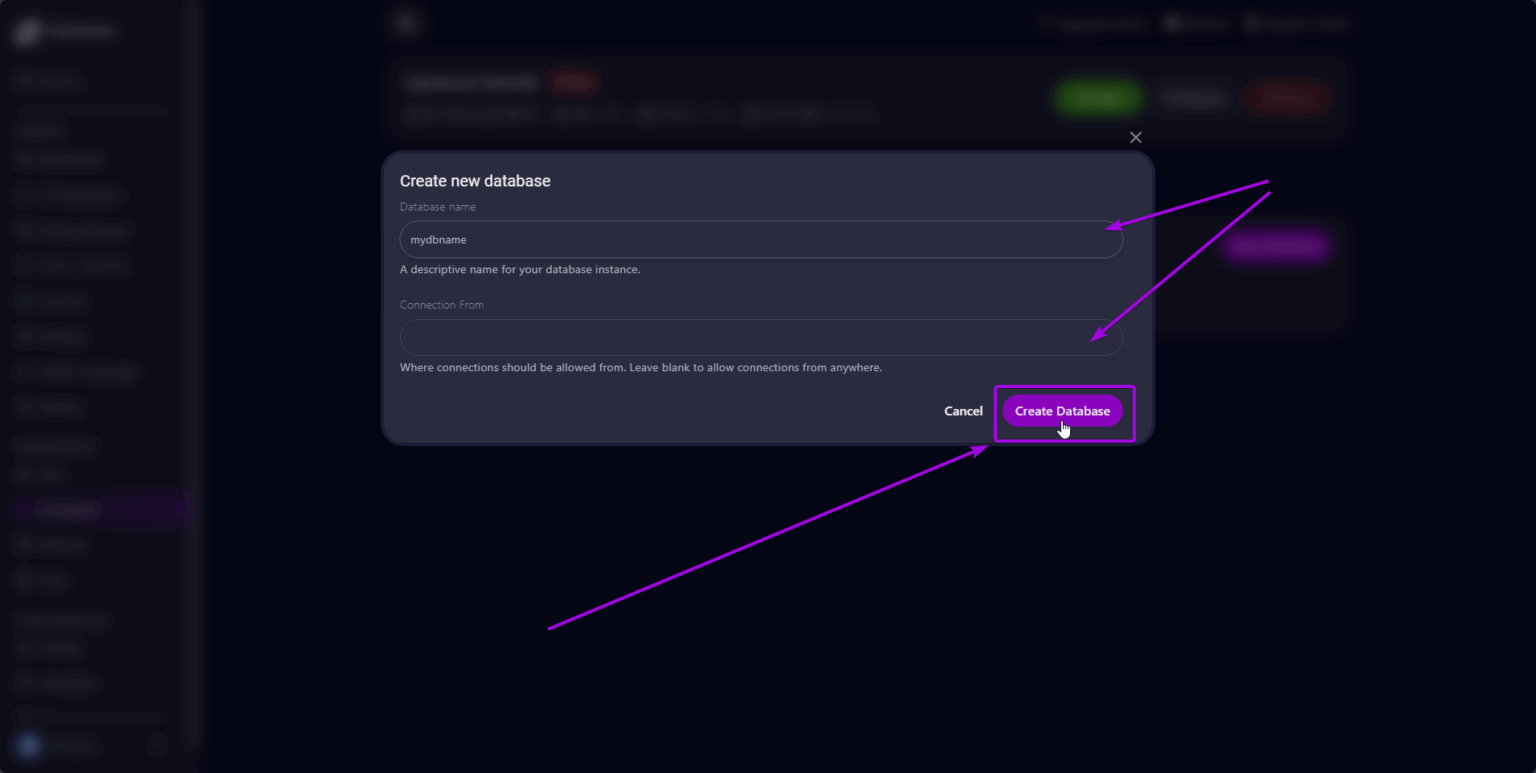Click the middle icon group in top-right toolbar
This screenshot has width=1536, height=773.
click(x=1196, y=23)
